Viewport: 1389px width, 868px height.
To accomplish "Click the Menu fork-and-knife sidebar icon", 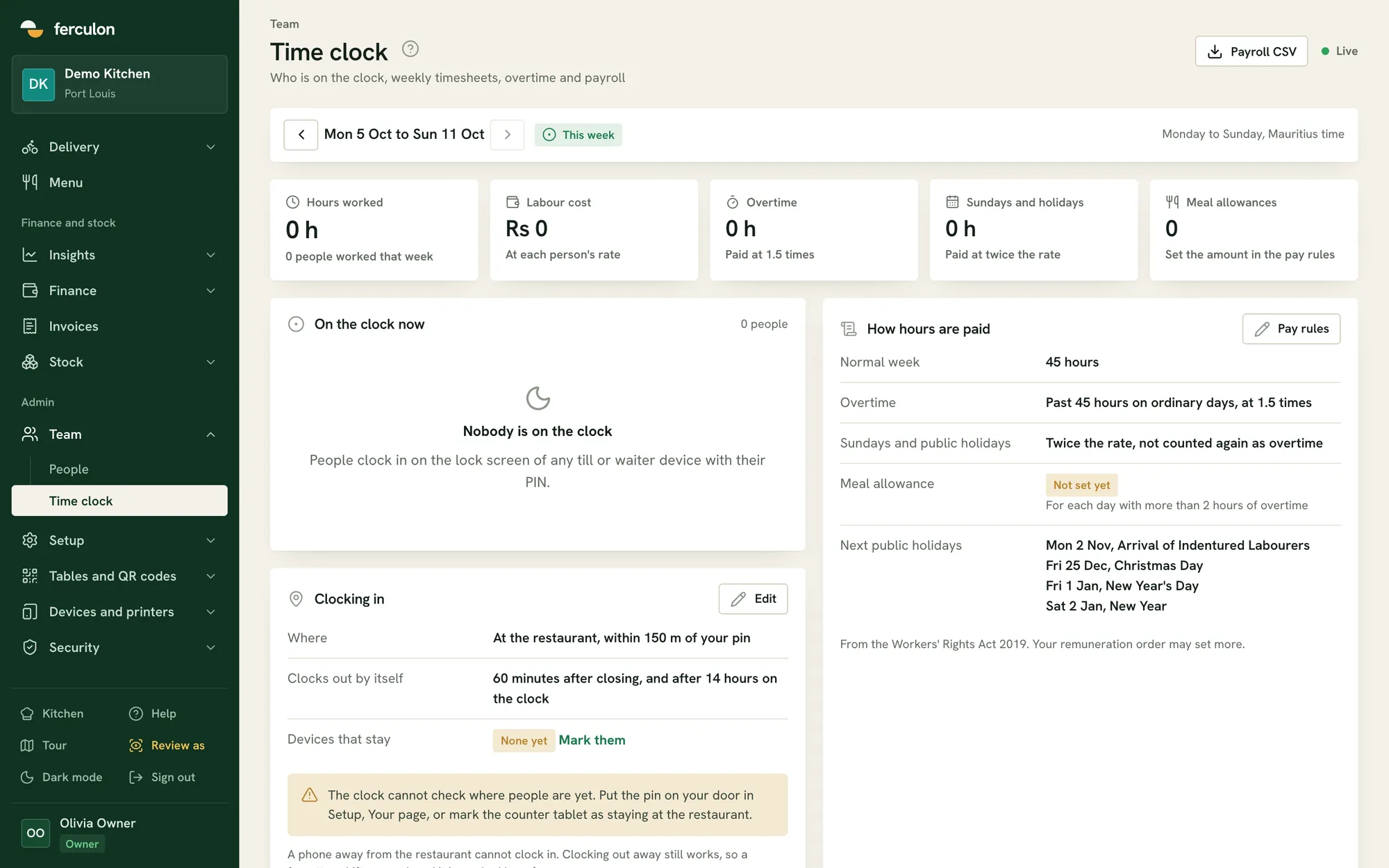I will coord(30,183).
